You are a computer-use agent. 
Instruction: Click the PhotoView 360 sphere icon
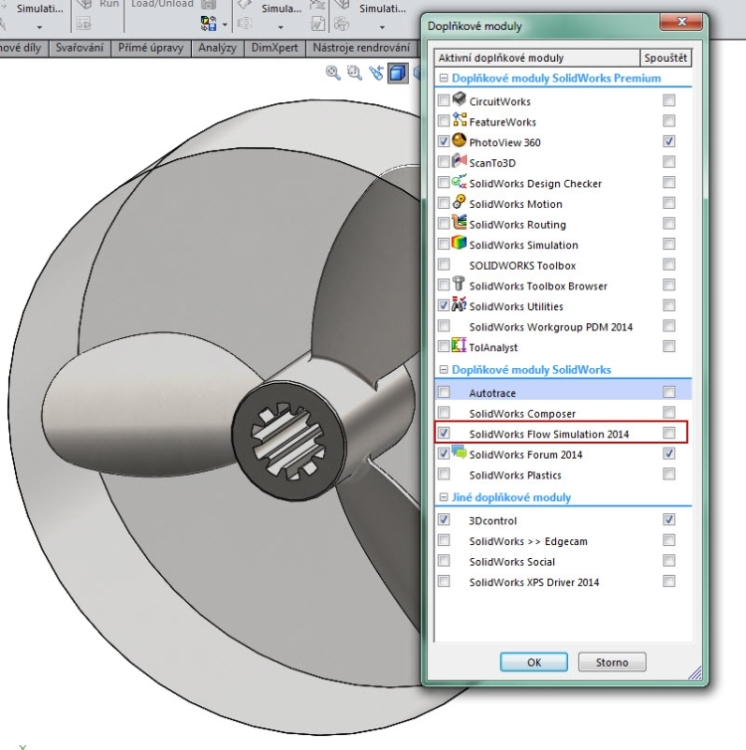(459, 140)
